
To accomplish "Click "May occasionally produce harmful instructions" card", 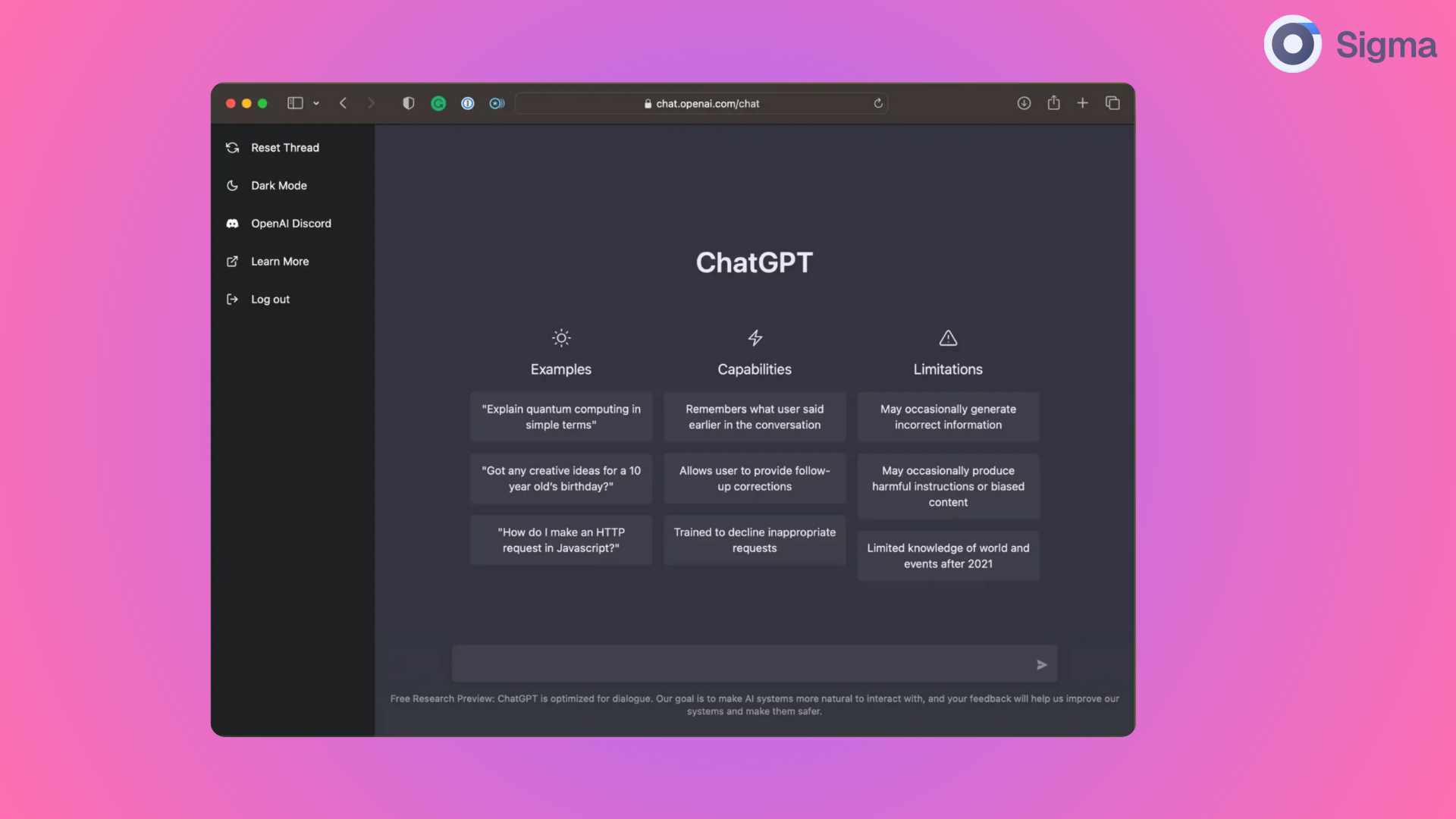I will [948, 486].
